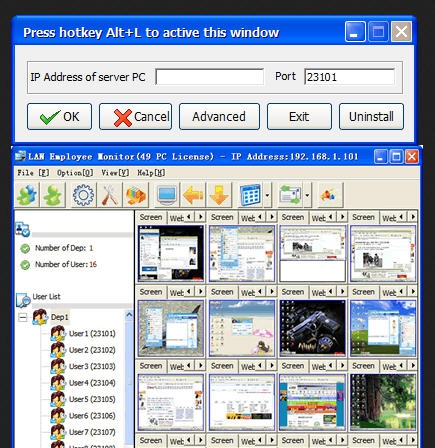
Task: Click the Web tab above the forest wallpaper thumbnail
Action: click(389, 367)
